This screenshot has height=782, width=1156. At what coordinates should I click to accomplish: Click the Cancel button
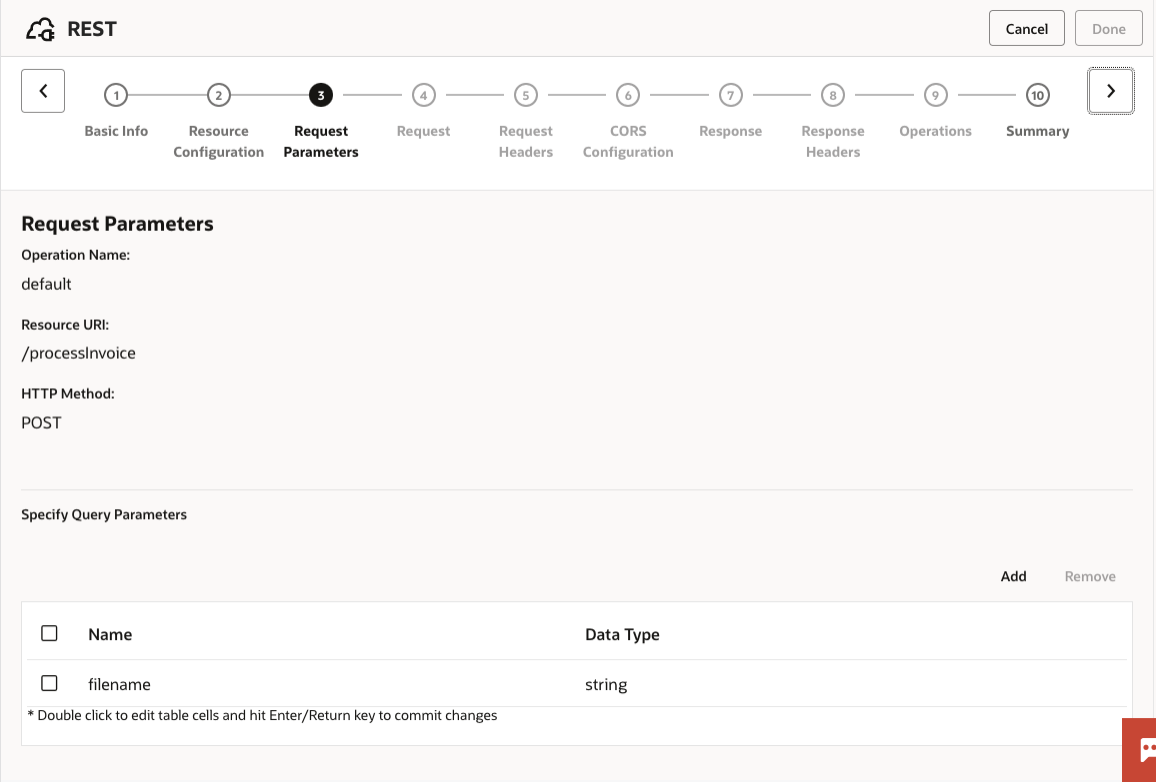point(1026,29)
